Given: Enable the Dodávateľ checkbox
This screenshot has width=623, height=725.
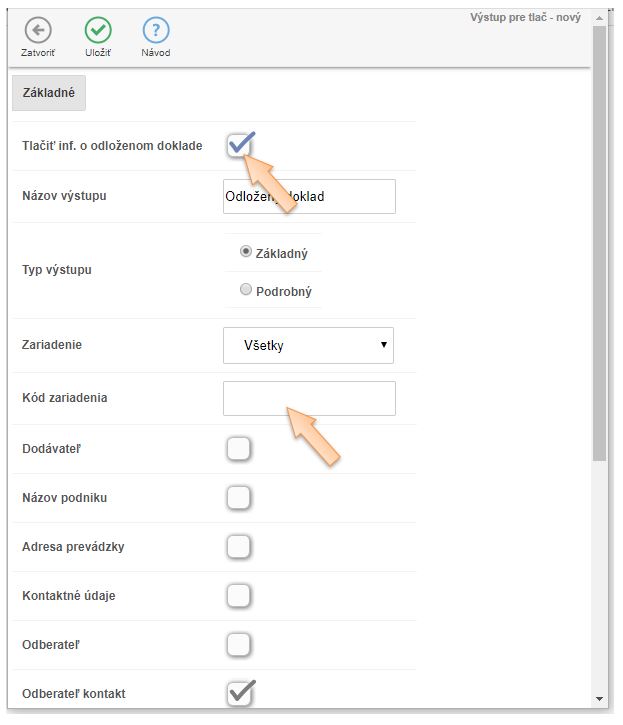Looking at the screenshot, I should (x=238, y=449).
